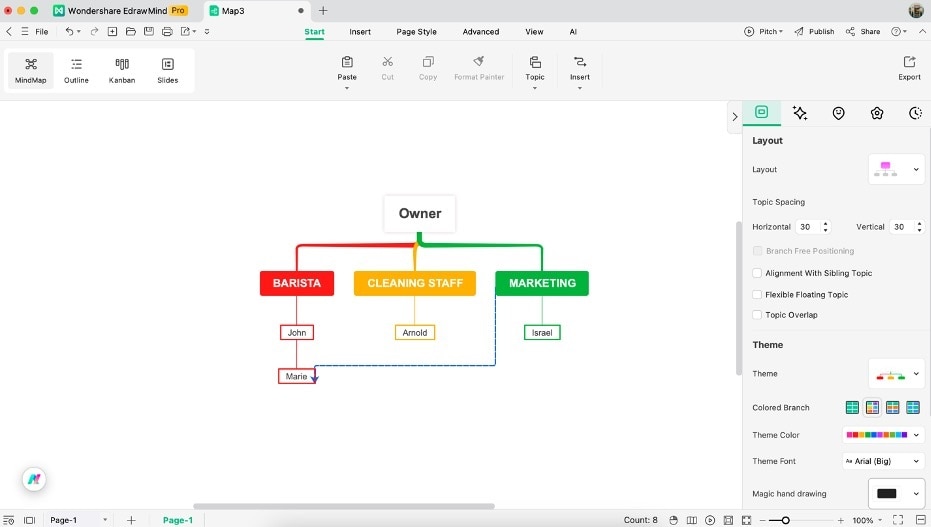
Task: Increase Vertical topic spacing stepper
Action: tap(919, 224)
